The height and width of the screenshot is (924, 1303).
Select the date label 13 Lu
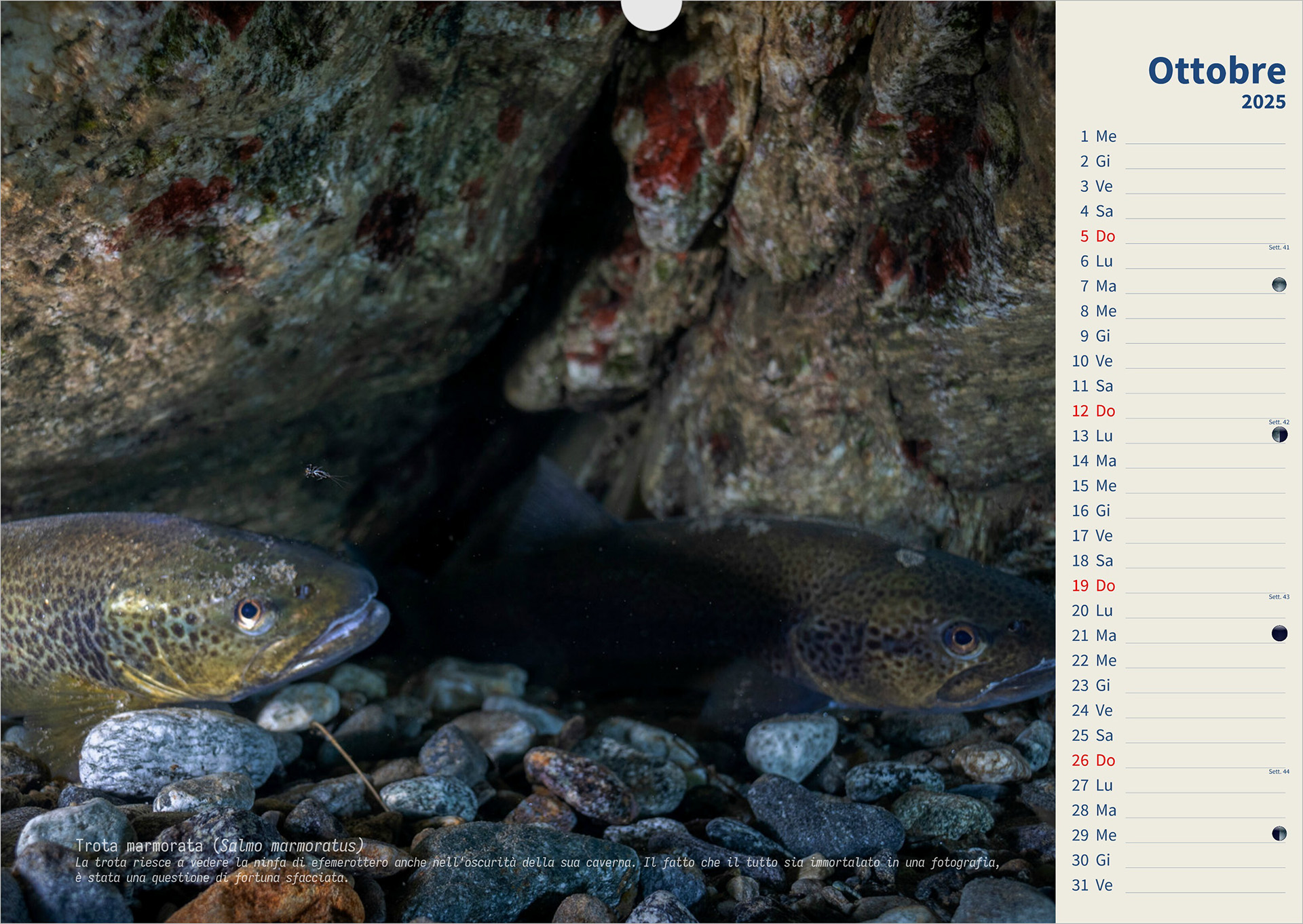[1093, 436]
